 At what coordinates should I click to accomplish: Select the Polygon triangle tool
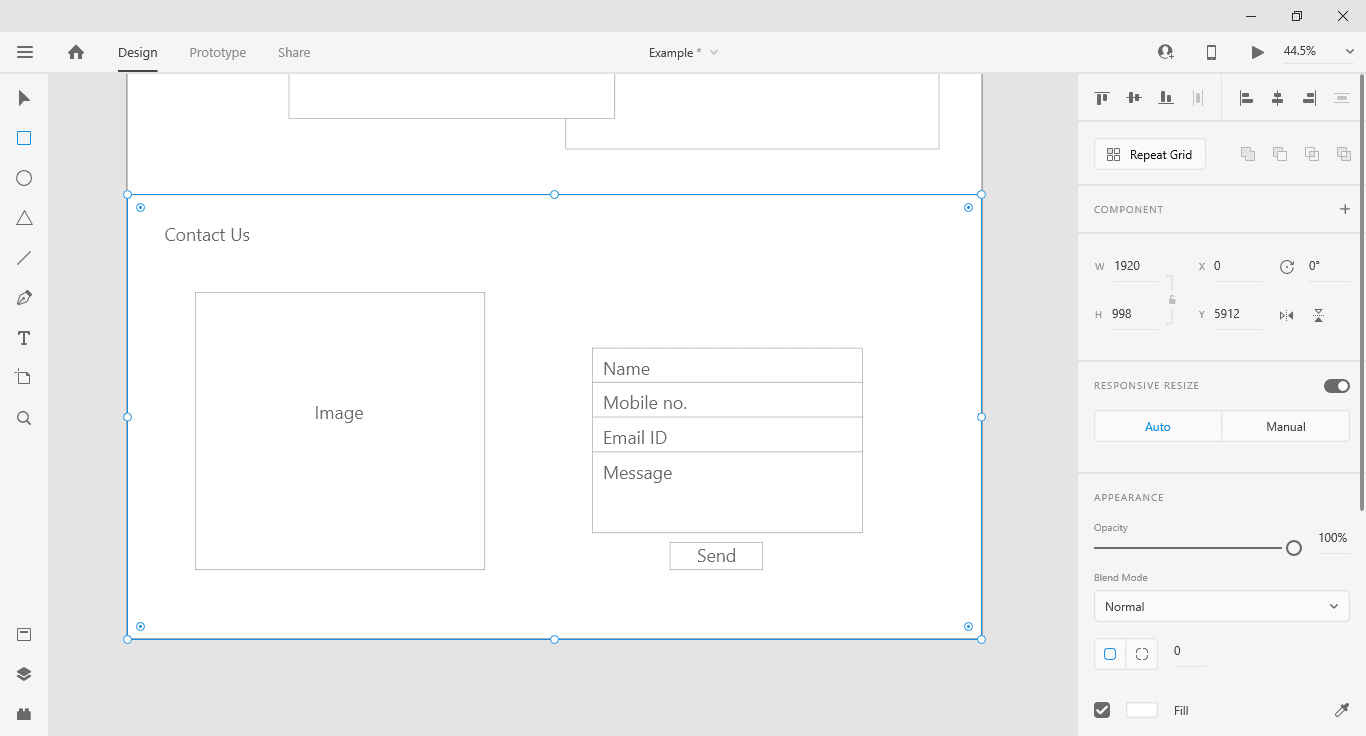(x=24, y=218)
